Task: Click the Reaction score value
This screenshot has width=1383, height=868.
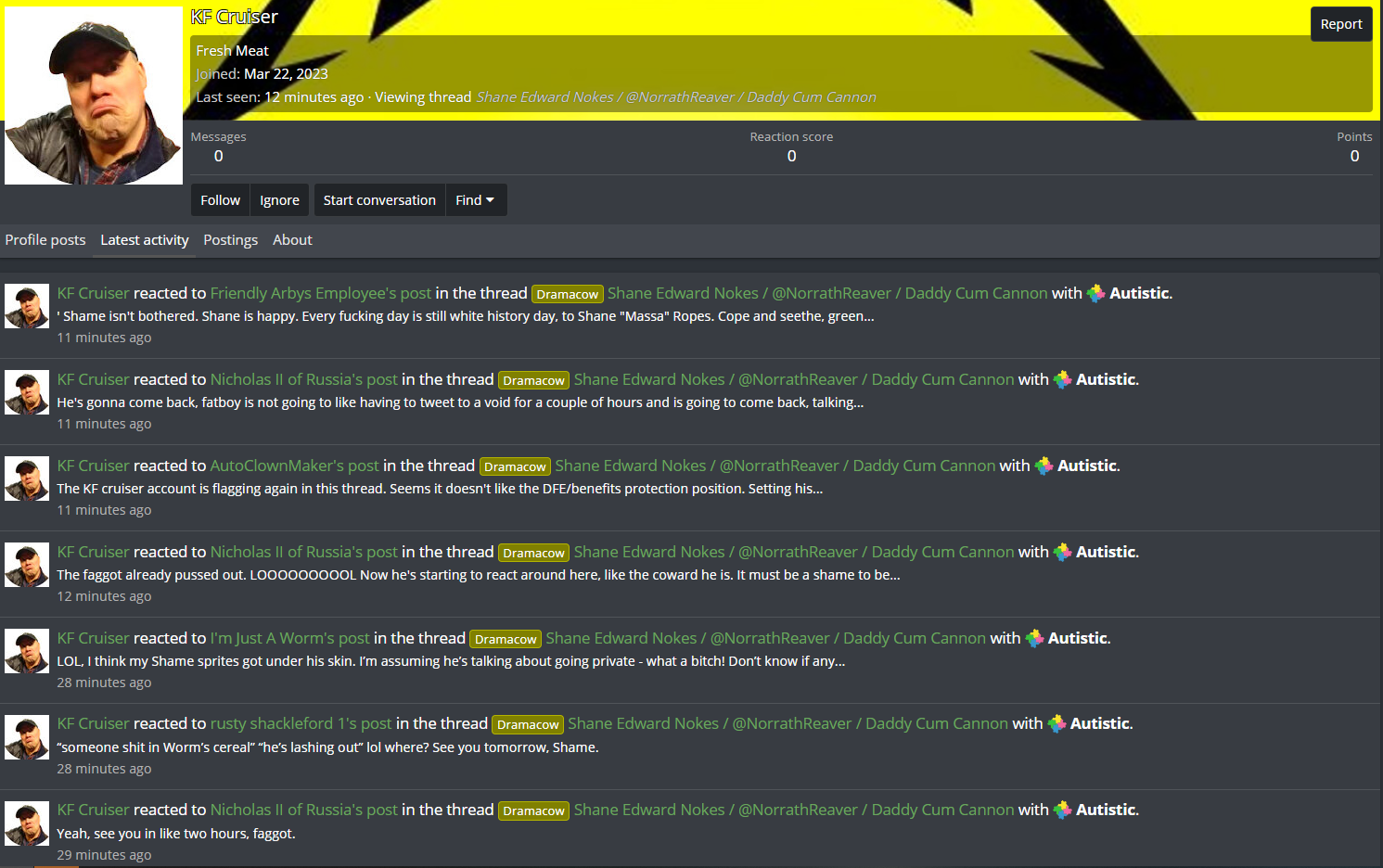Action: click(x=791, y=156)
